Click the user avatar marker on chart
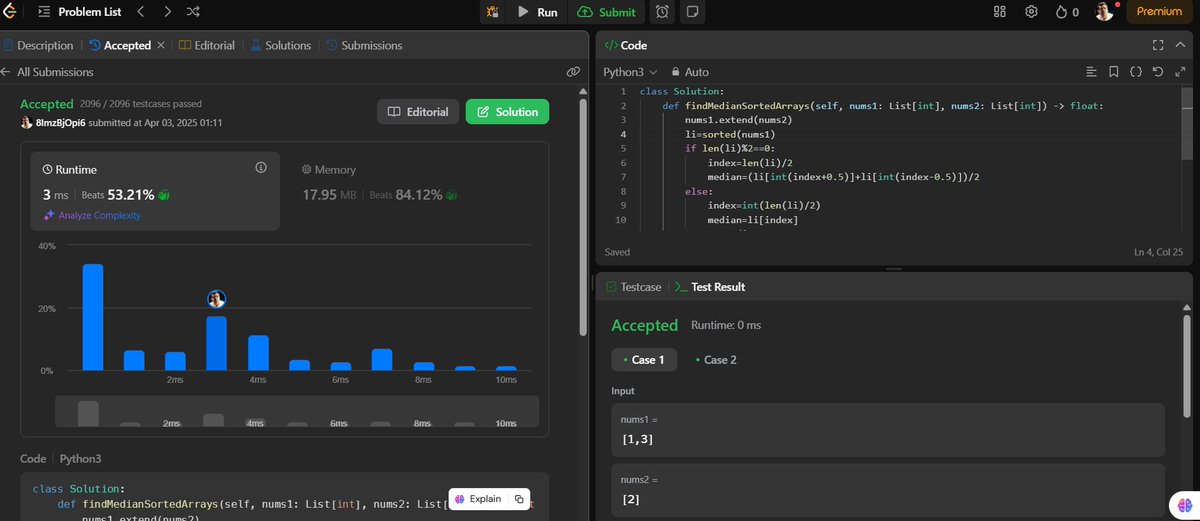 pos(216,298)
